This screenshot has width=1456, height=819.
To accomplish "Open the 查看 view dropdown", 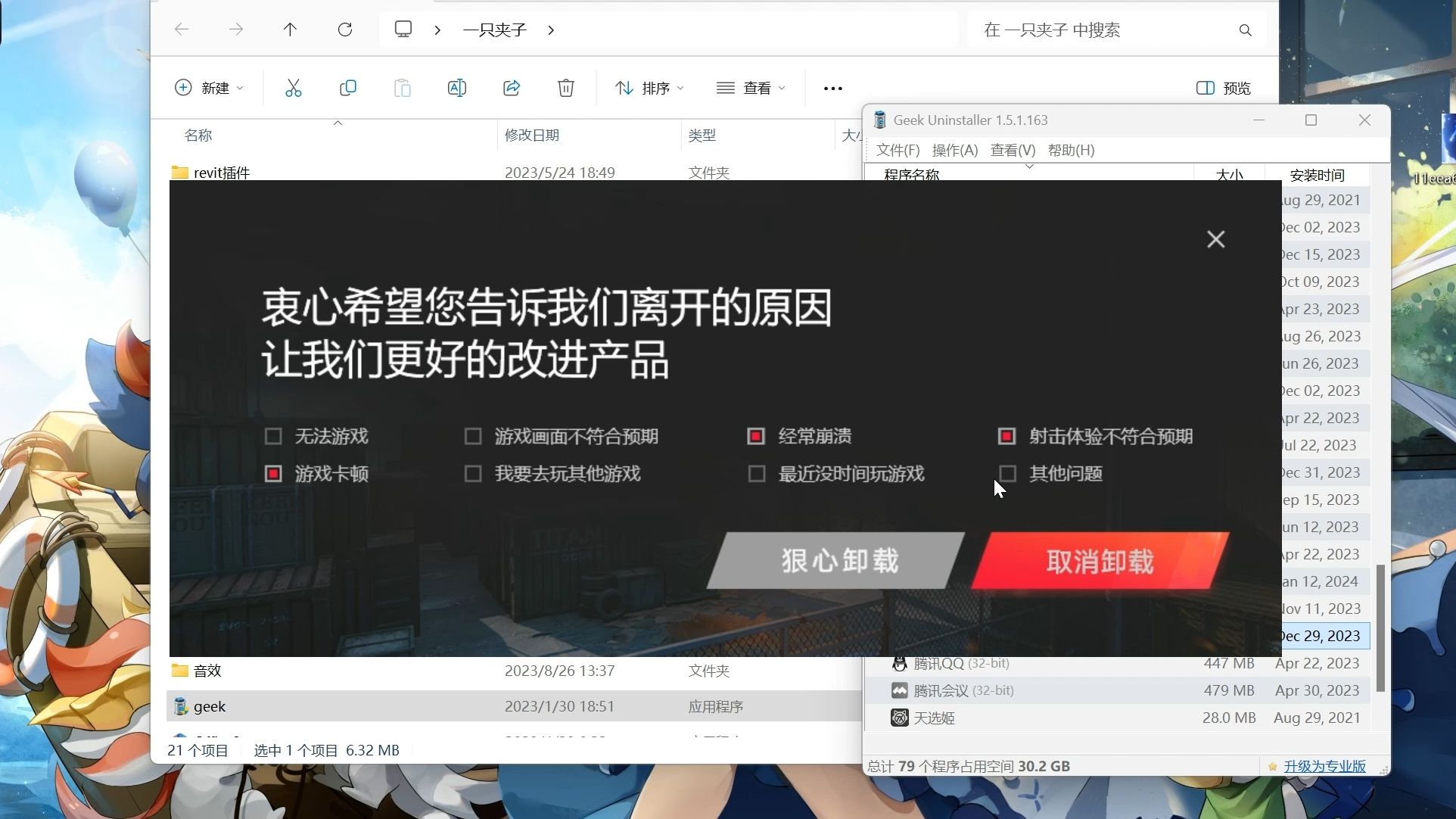I will click(751, 88).
